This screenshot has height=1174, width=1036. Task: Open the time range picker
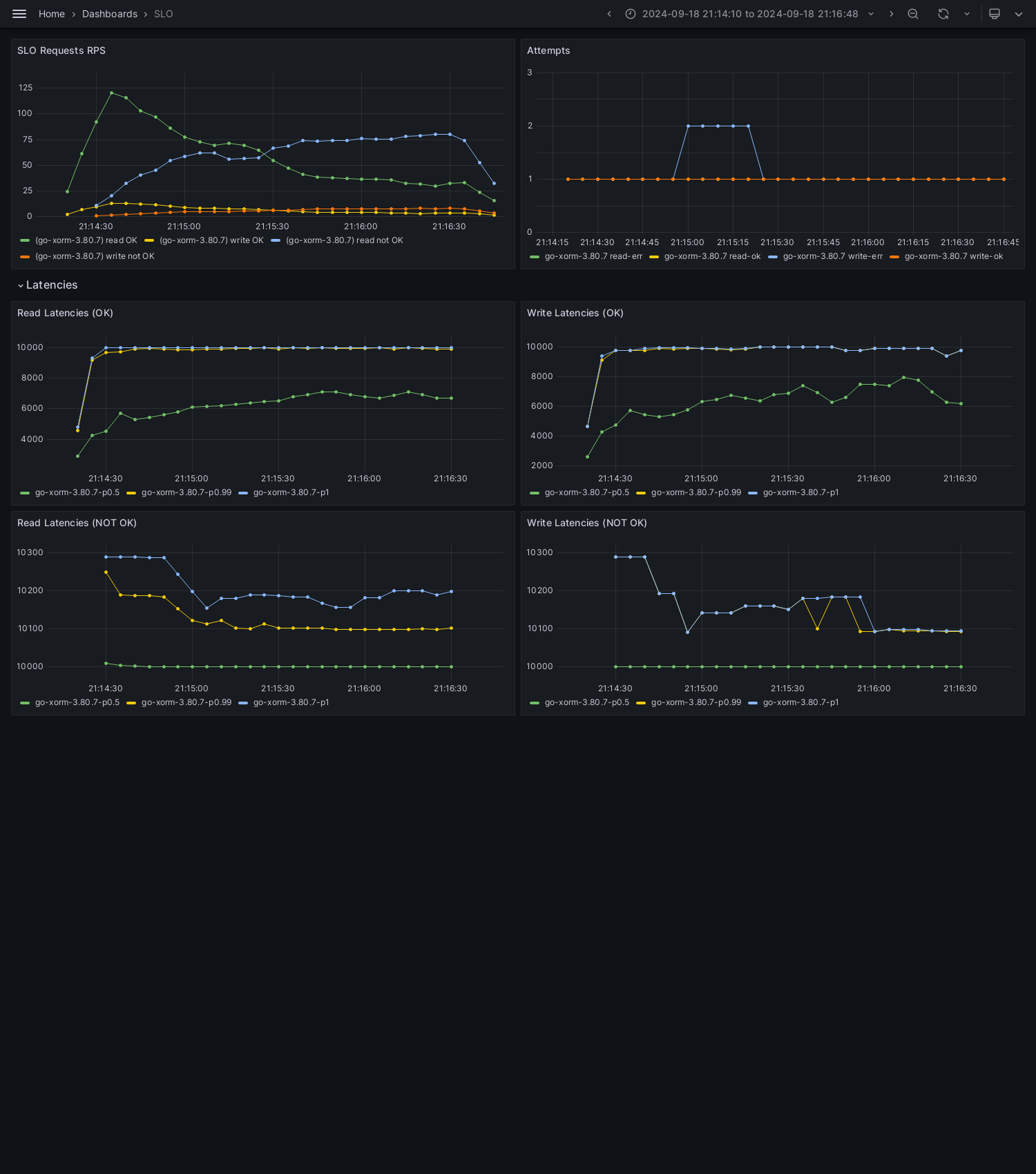[x=750, y=14]
